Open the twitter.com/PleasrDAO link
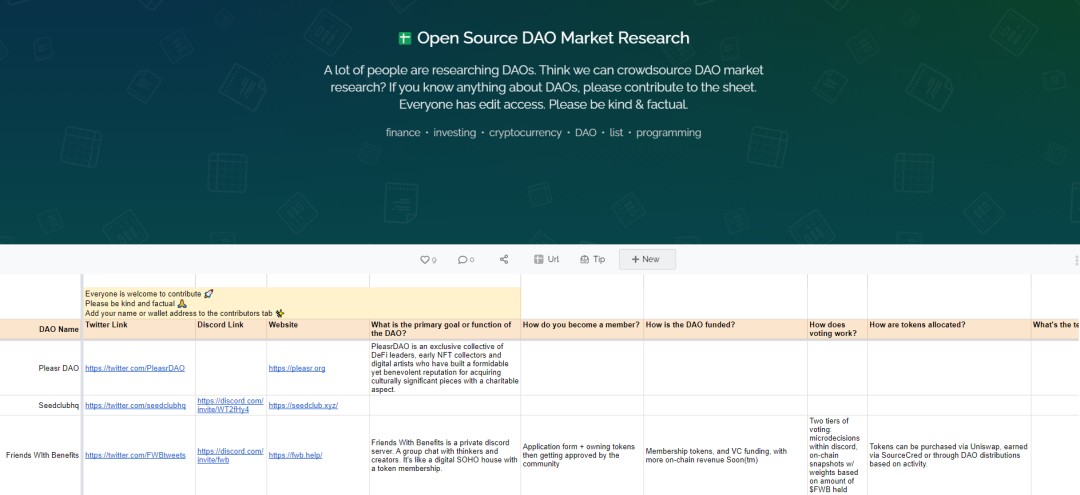This screenshot has width=1080, height=495. point(135,368)
